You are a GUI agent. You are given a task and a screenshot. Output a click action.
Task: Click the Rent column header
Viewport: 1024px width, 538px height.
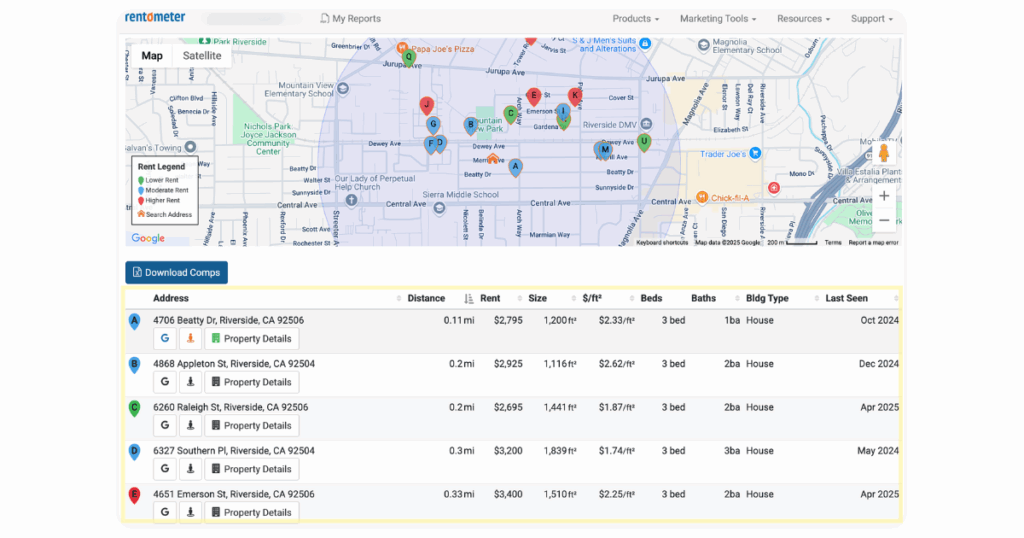490,299
